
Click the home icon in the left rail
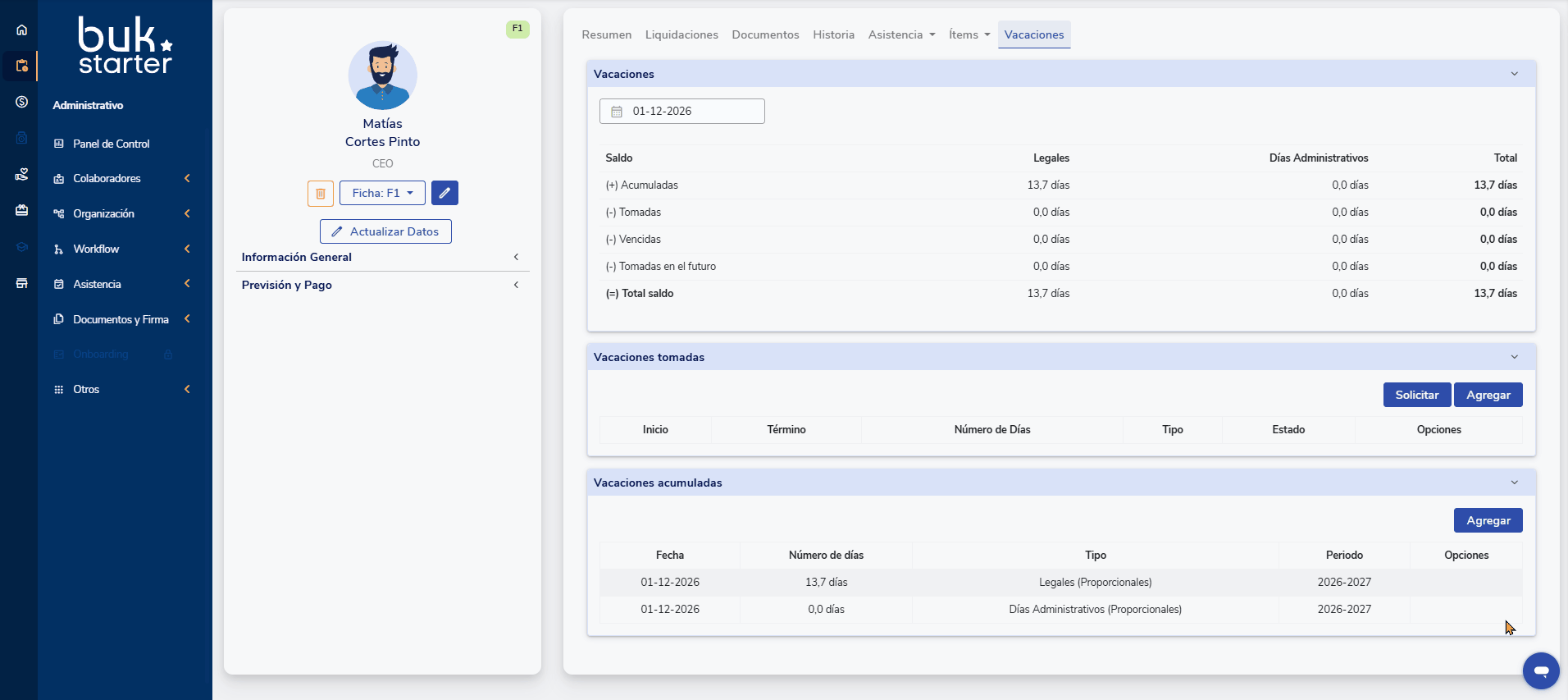point(22,30)
